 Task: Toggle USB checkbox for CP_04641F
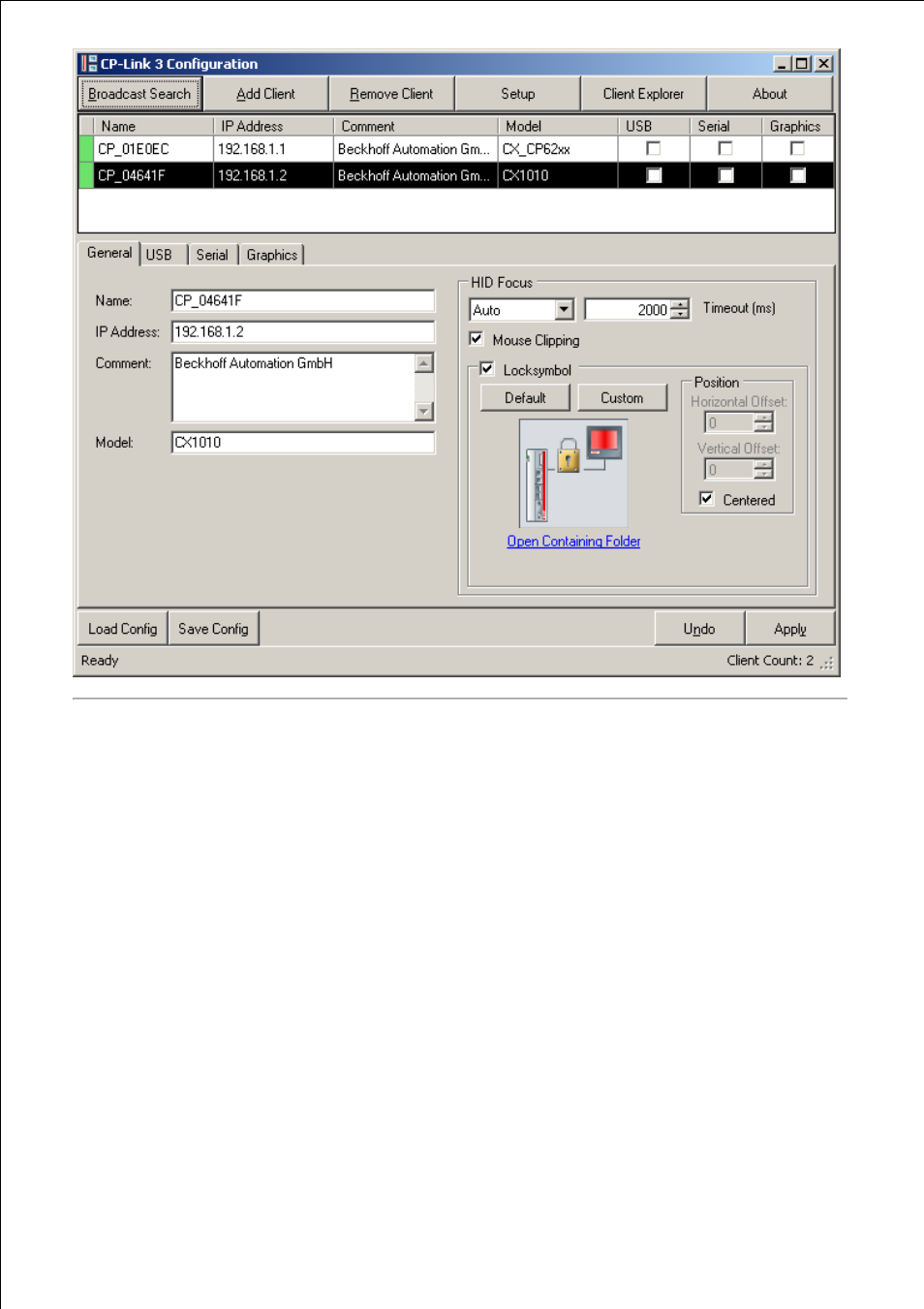654,175
